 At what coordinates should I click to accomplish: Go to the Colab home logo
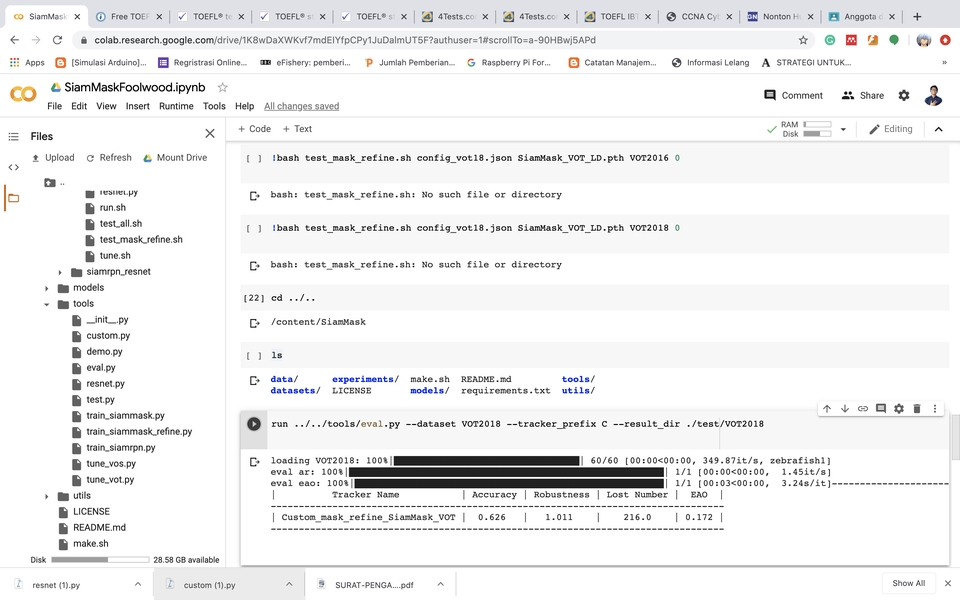(23, 94)
